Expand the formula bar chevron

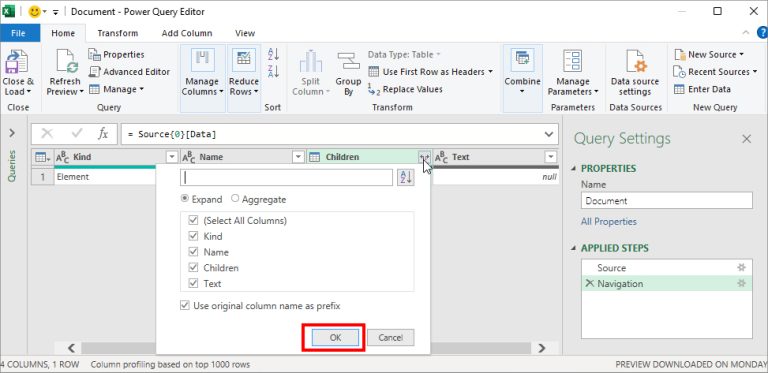click(x=549, y=134)
